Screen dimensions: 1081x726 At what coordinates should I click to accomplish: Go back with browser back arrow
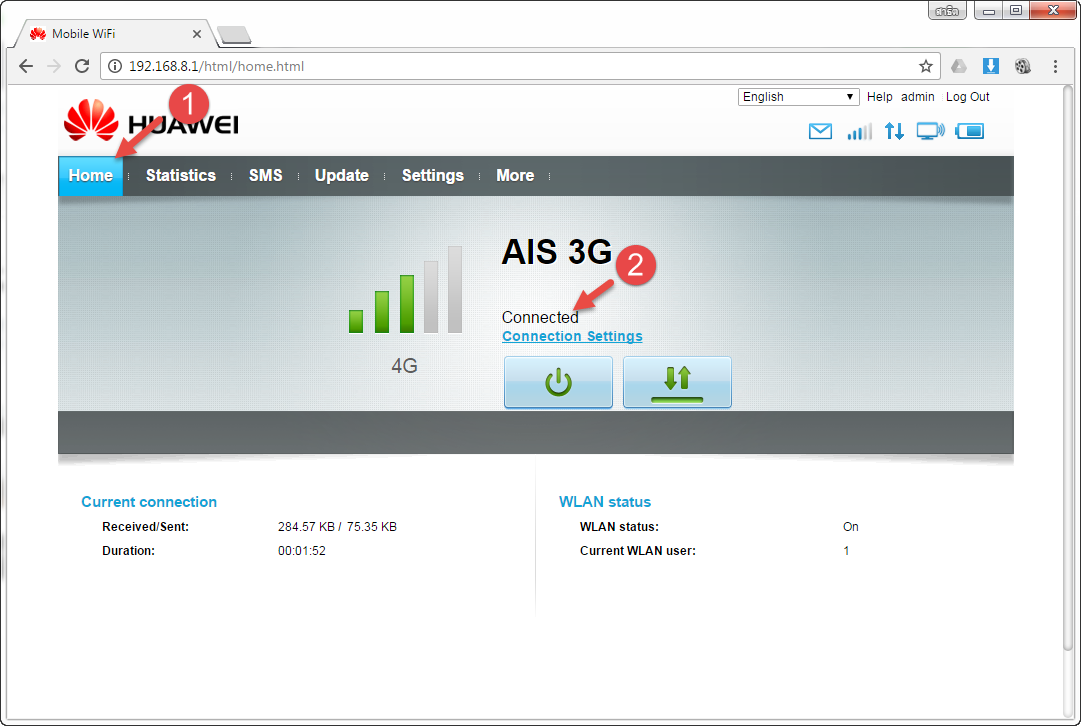coord(26,66)
